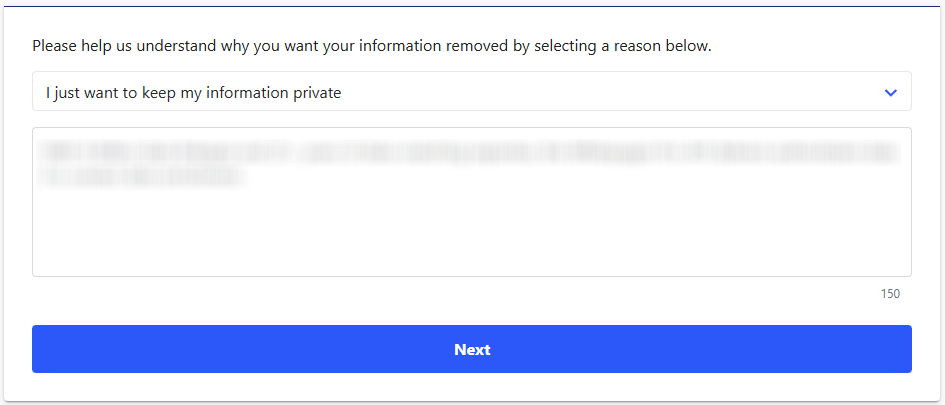
Task: Click the 'Please help us understand' instruction text
Action: click(x=371, y=46)
